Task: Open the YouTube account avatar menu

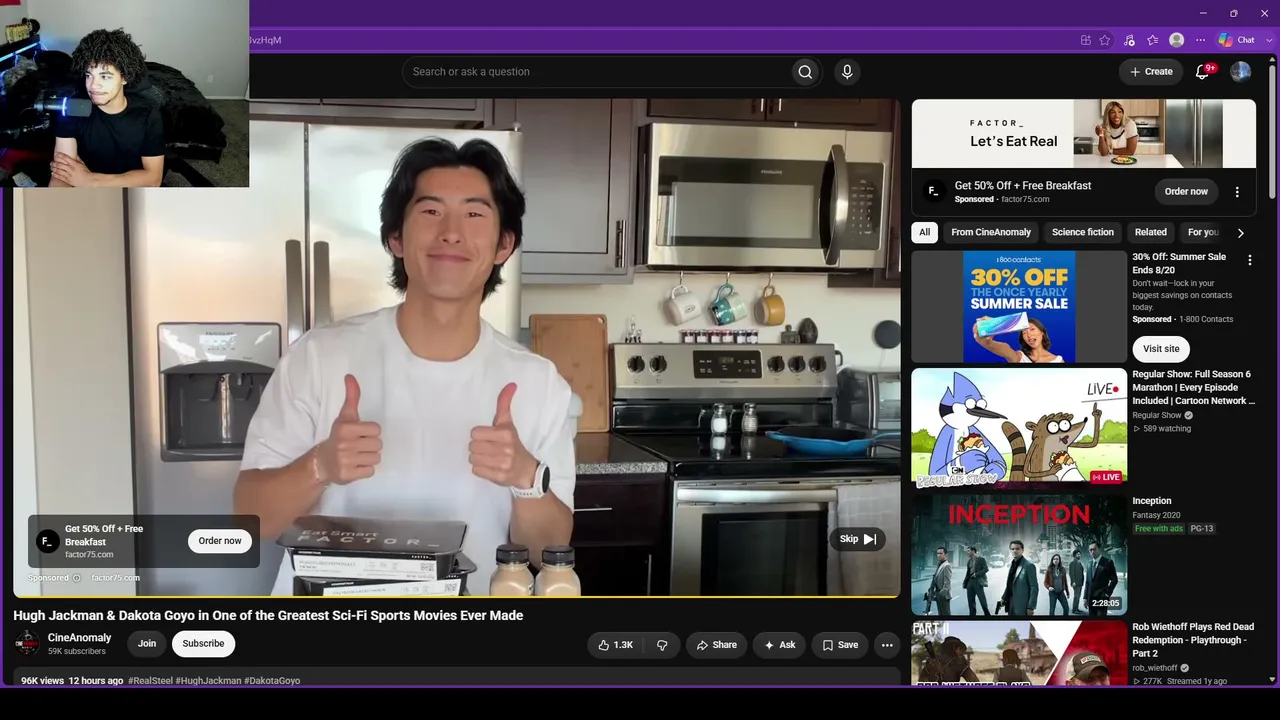Action: 1240,72
